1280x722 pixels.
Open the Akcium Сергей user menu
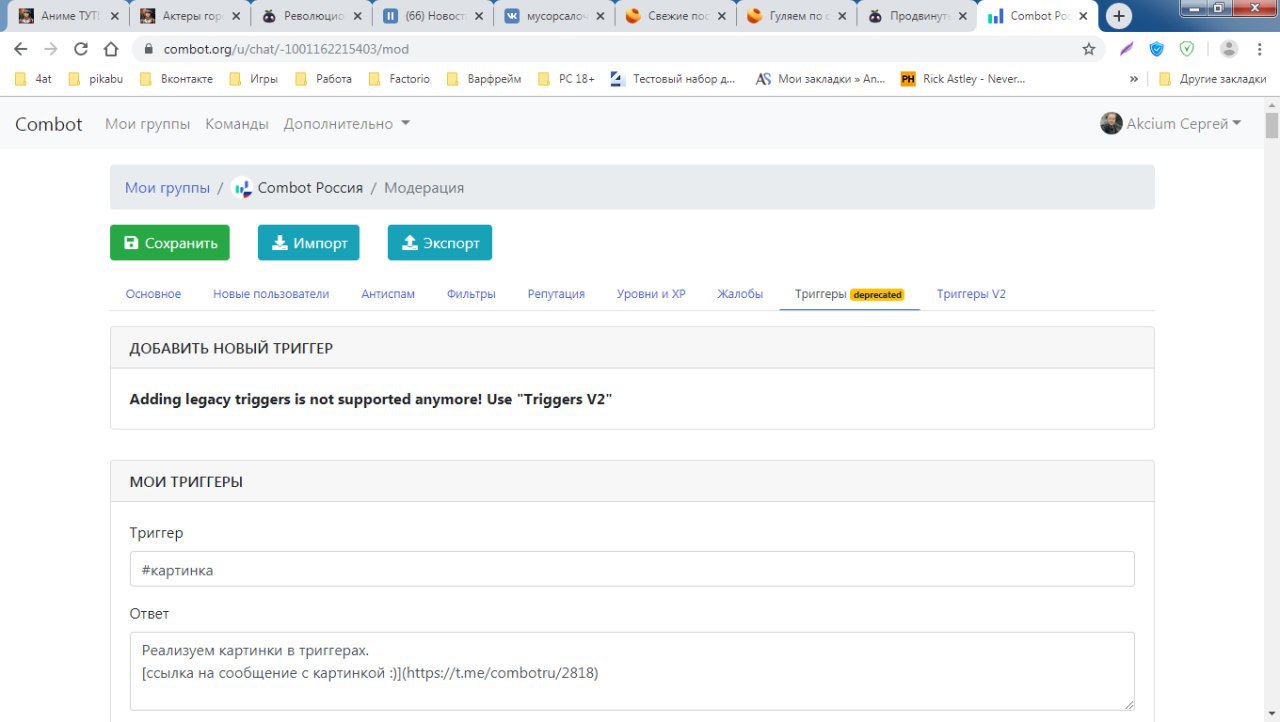1171,123
